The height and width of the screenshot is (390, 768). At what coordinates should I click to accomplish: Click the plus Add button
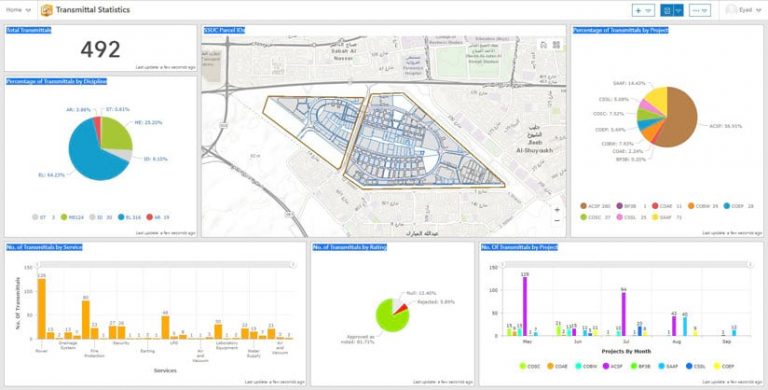click(x=638, y=10)
